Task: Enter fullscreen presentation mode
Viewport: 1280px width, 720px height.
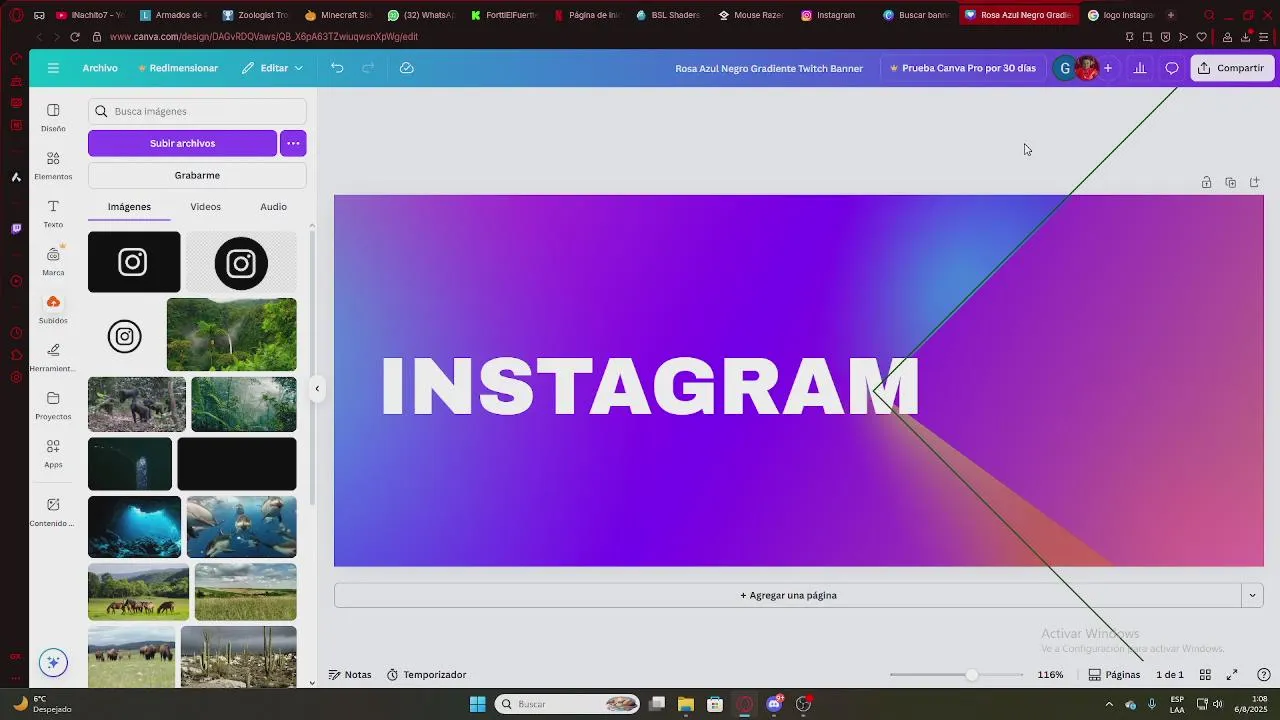Action: pos(1232,675)
